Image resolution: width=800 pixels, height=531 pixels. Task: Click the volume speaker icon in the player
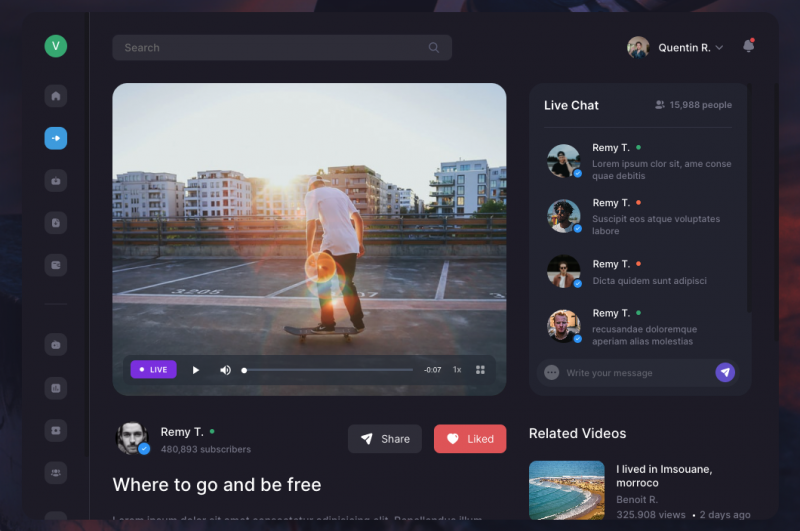[225, 370]
